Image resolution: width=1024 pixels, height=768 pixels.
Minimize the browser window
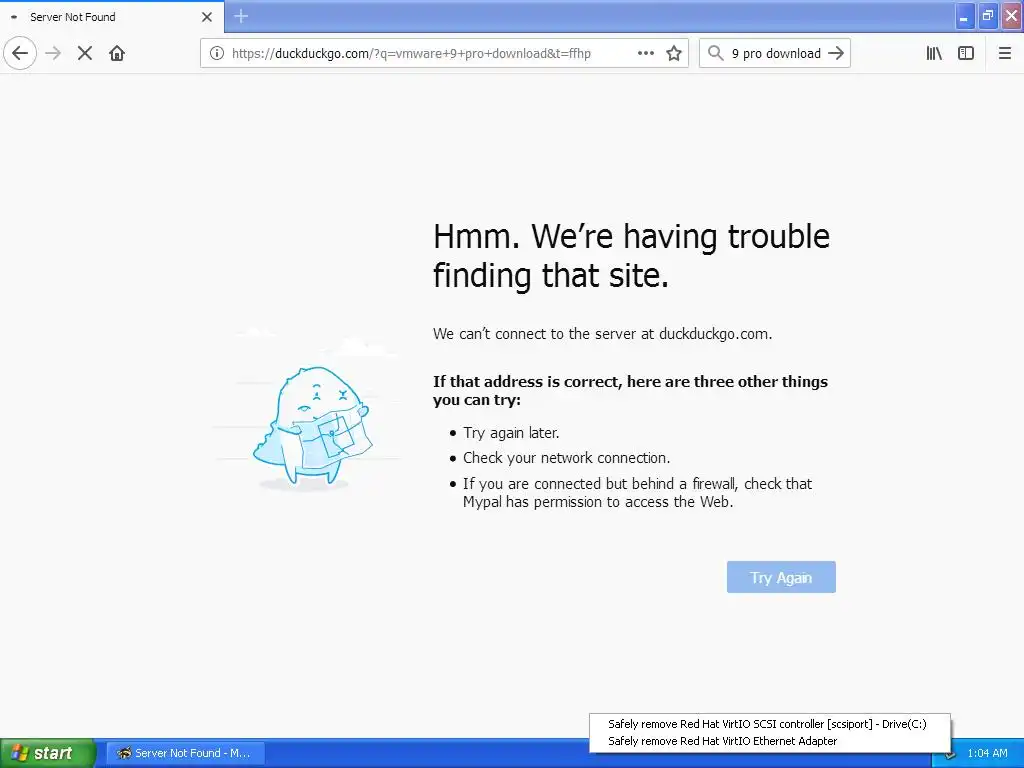(x=965, y=16)
